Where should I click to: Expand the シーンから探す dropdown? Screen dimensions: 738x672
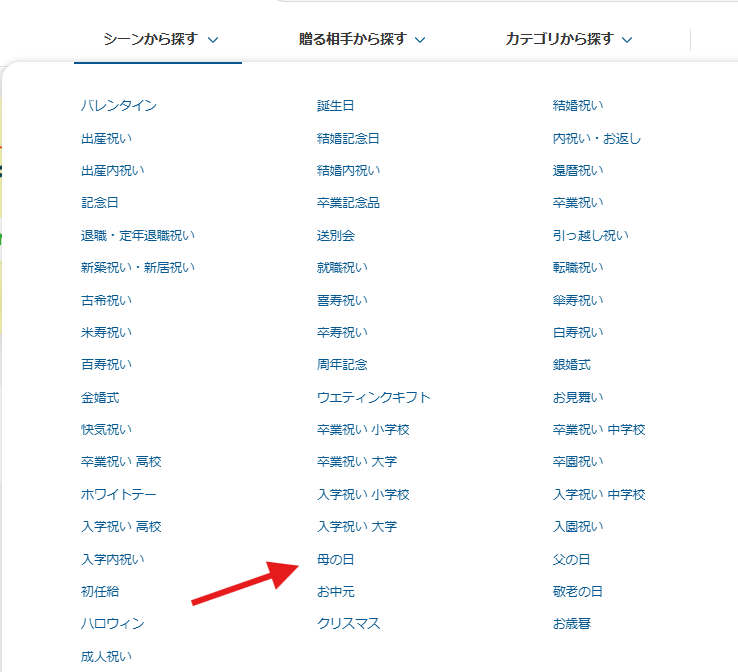pos(159,39)
